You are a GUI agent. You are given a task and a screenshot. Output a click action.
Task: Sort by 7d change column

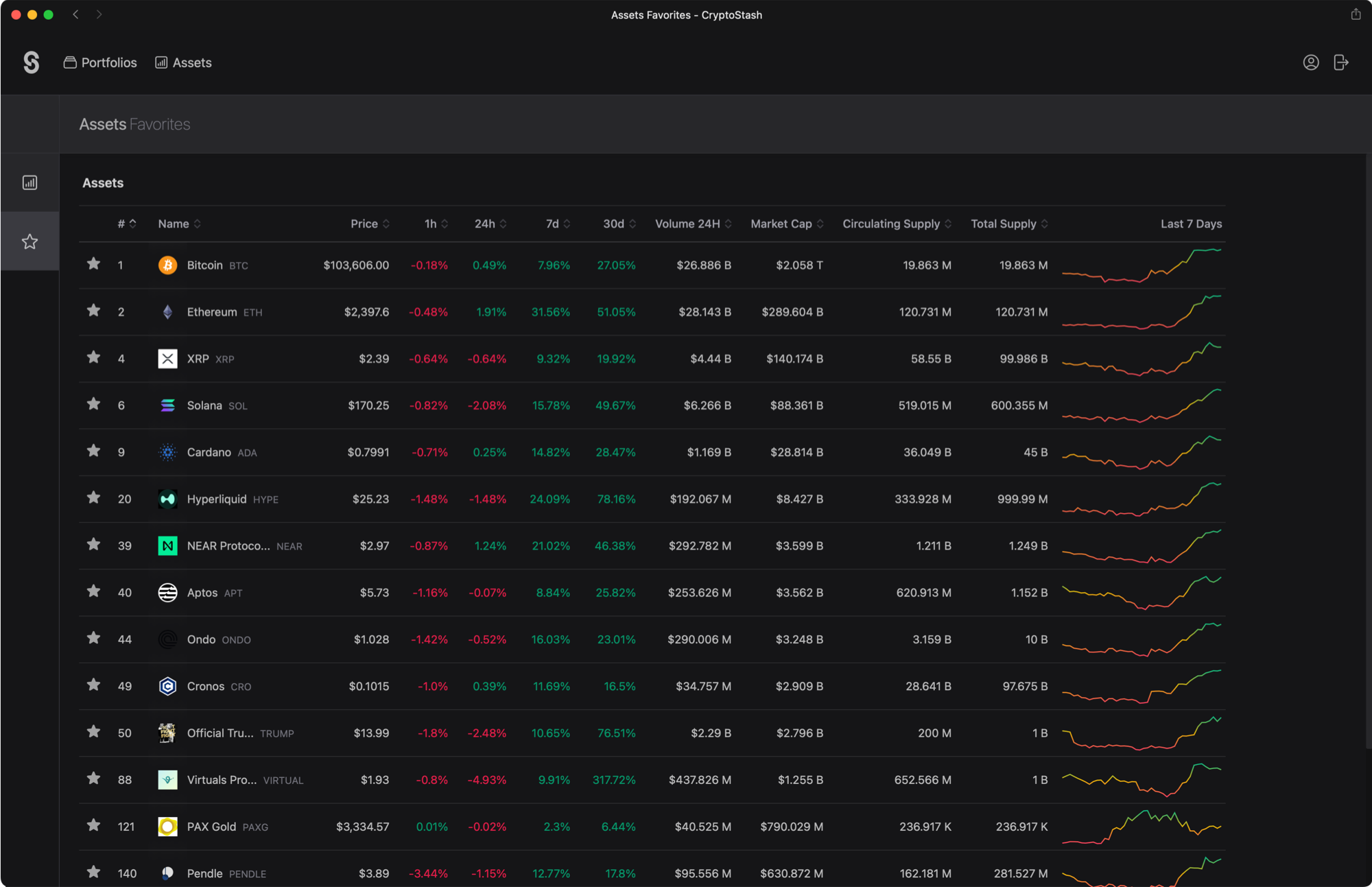(558, 224)
